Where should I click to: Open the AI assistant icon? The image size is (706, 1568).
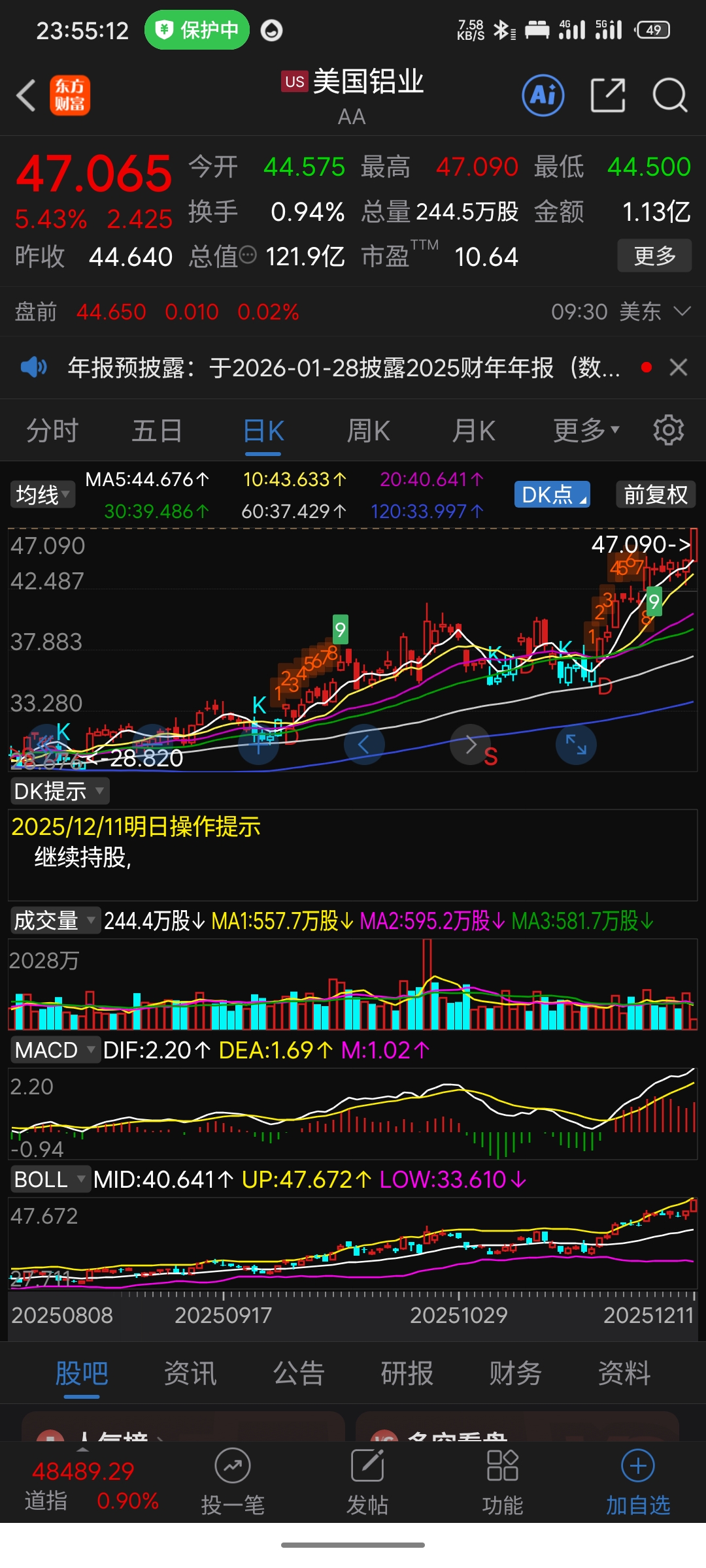pos(543,95)
